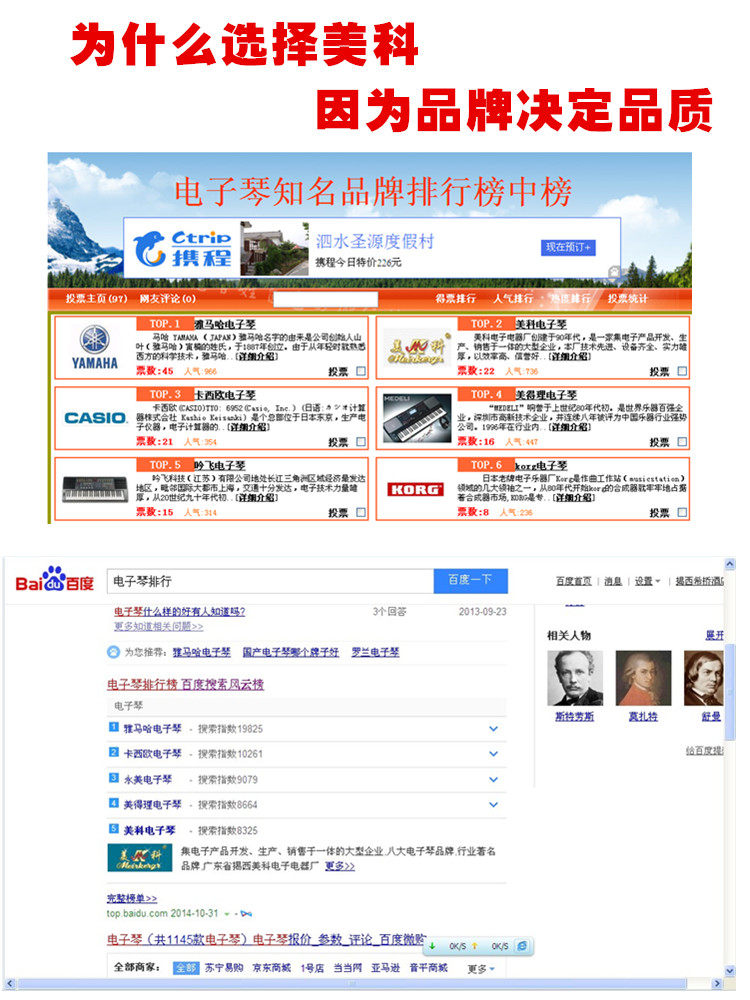Open the 吟飞 keyboard thumbnail in TOP.5

[95, 490]
